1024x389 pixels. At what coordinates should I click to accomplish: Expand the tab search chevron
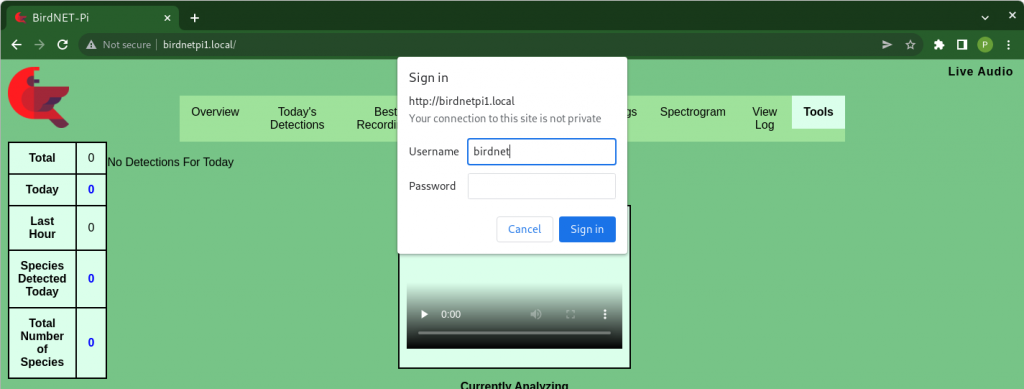click(985, 17)
